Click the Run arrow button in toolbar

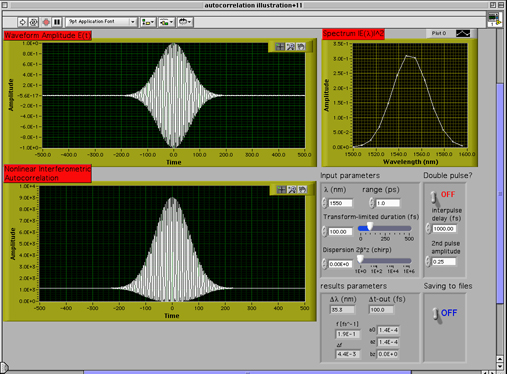[23, 22]
